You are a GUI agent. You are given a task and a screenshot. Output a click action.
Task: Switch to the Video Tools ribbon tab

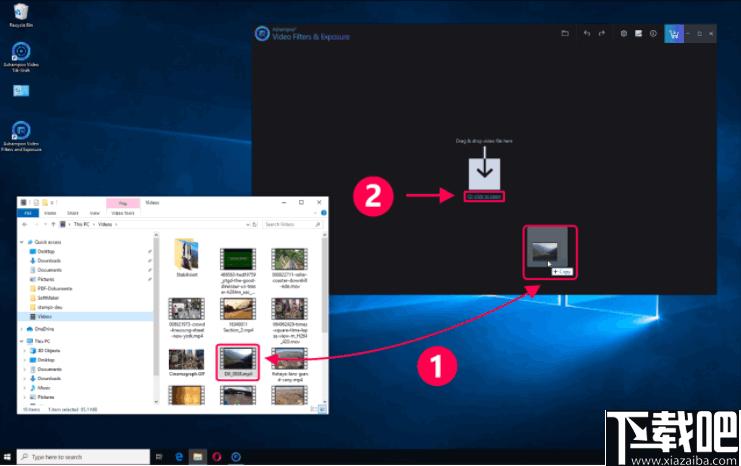pos(123,213)
